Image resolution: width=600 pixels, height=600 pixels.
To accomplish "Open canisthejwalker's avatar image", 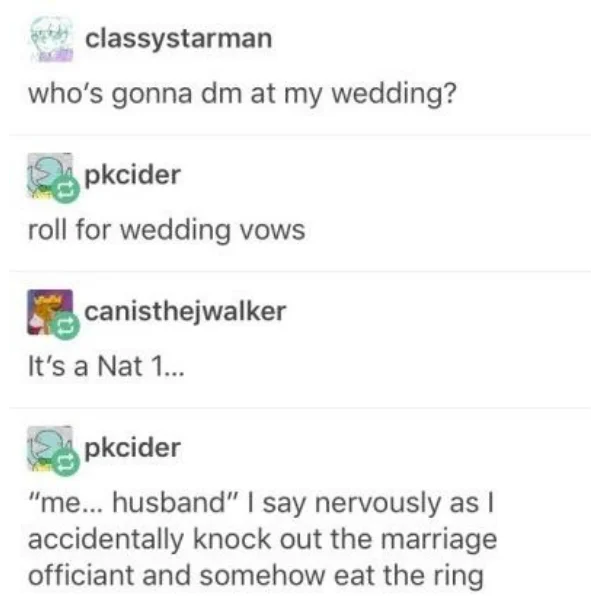I will click(x=50, y=312).
